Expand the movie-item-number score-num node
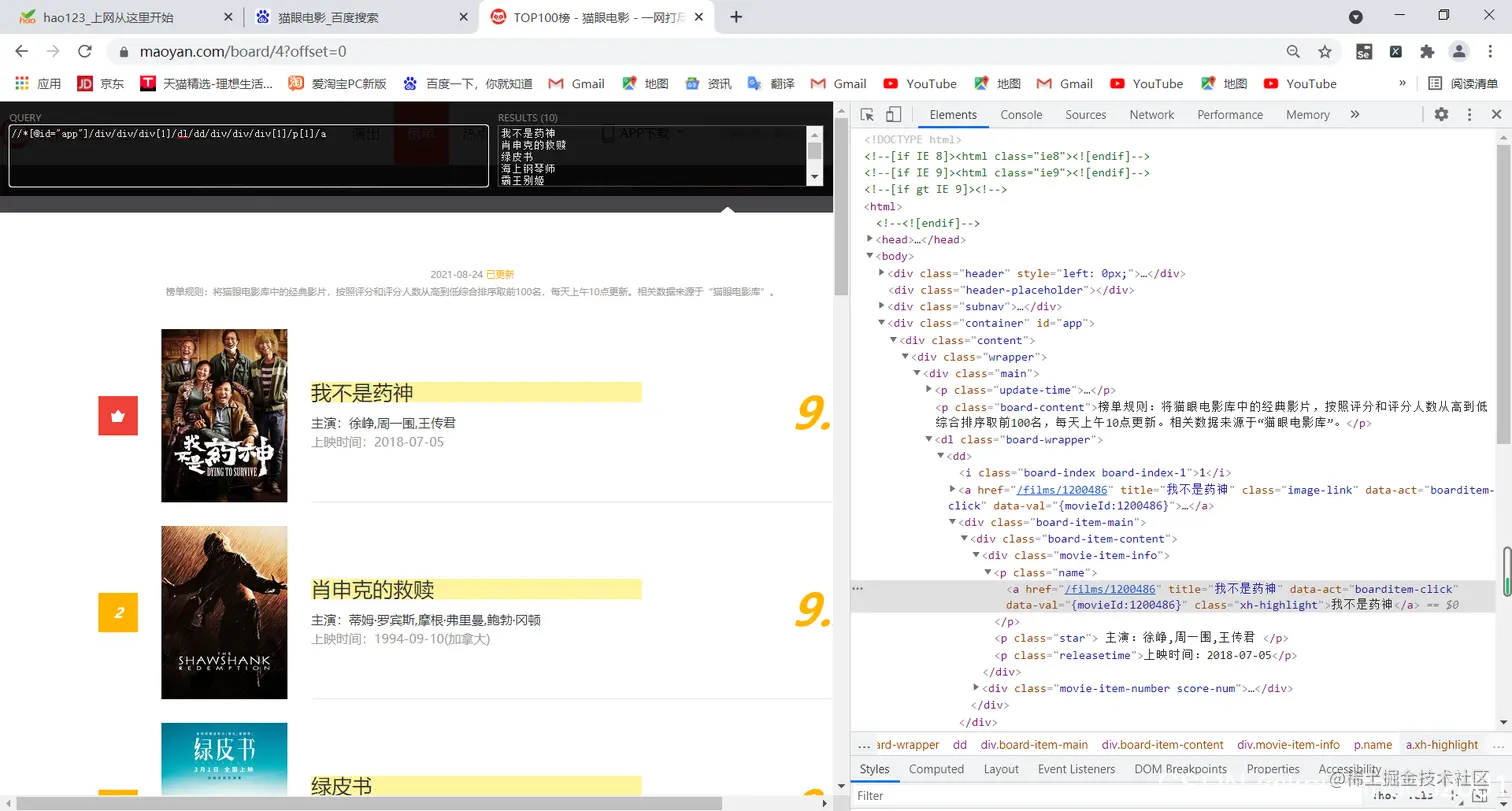Screen dimensions: 1512x811 tap(976, 688)
